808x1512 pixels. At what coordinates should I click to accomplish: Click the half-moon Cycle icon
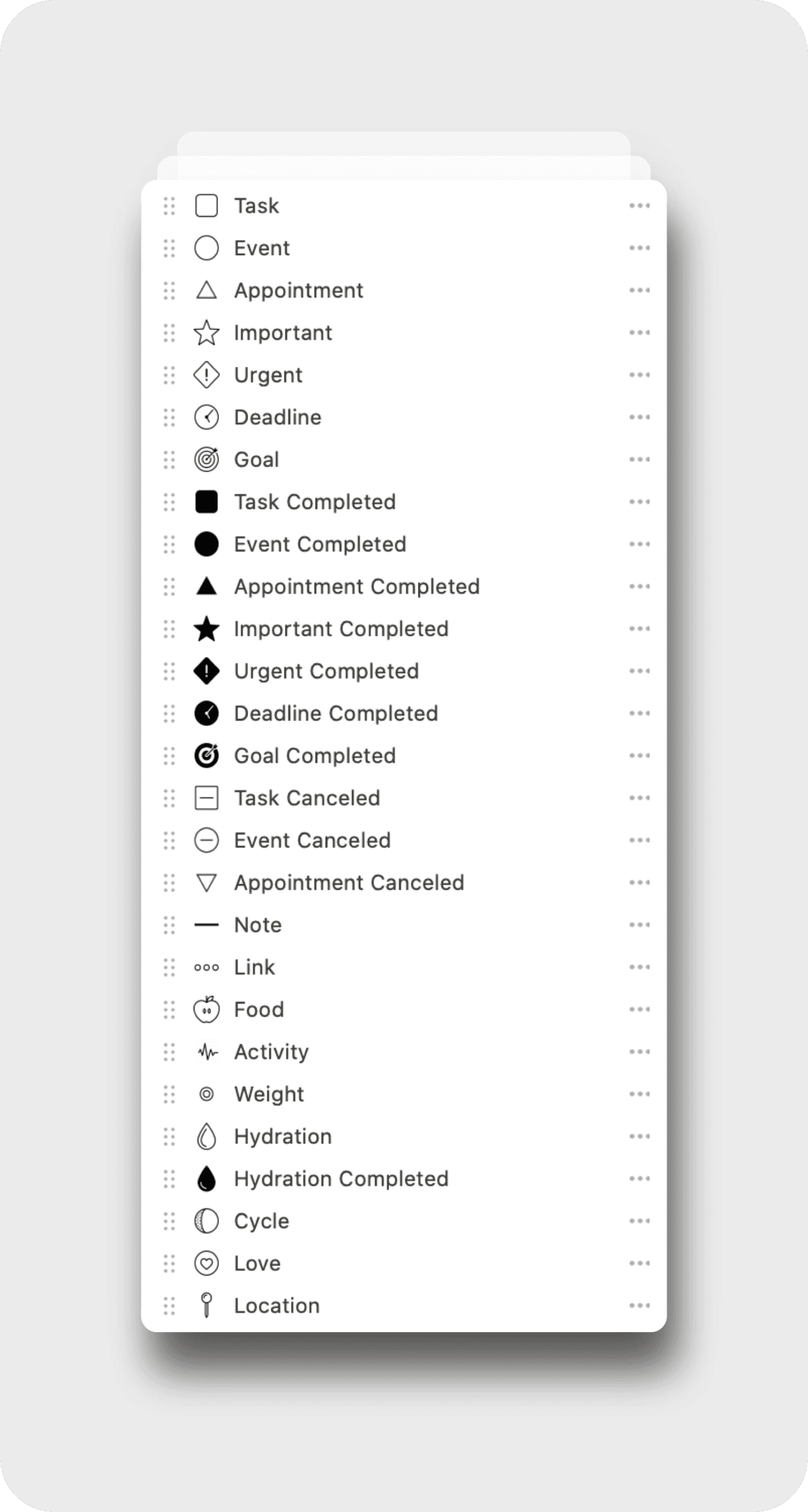[x=206, y=1221]
